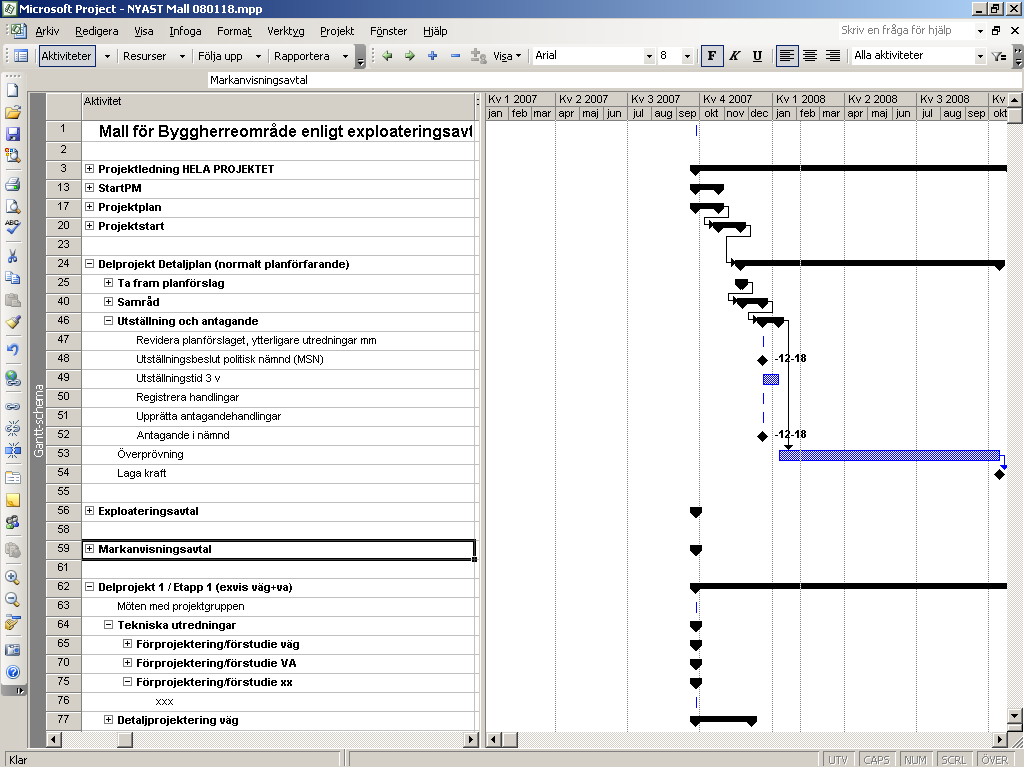Click the Format Painter brush icon

pos(12,321)
